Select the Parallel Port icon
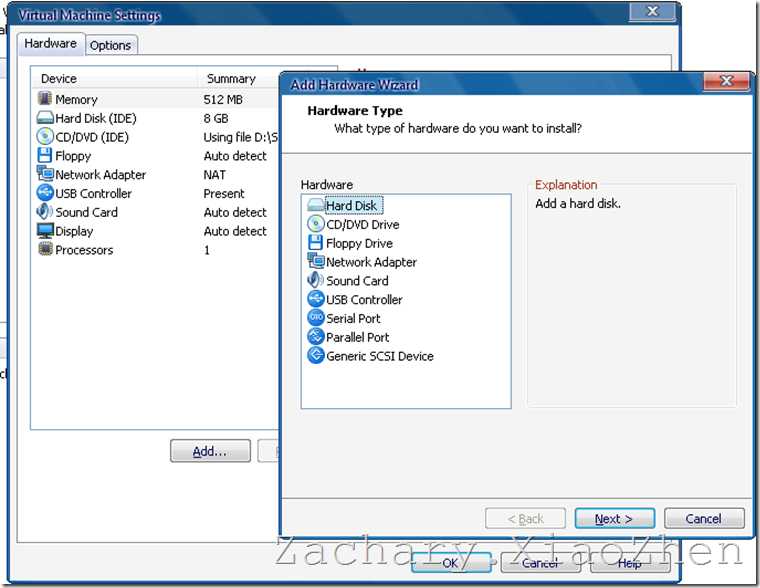This screenshot has width=760, height=588. (x=316, y=336)
